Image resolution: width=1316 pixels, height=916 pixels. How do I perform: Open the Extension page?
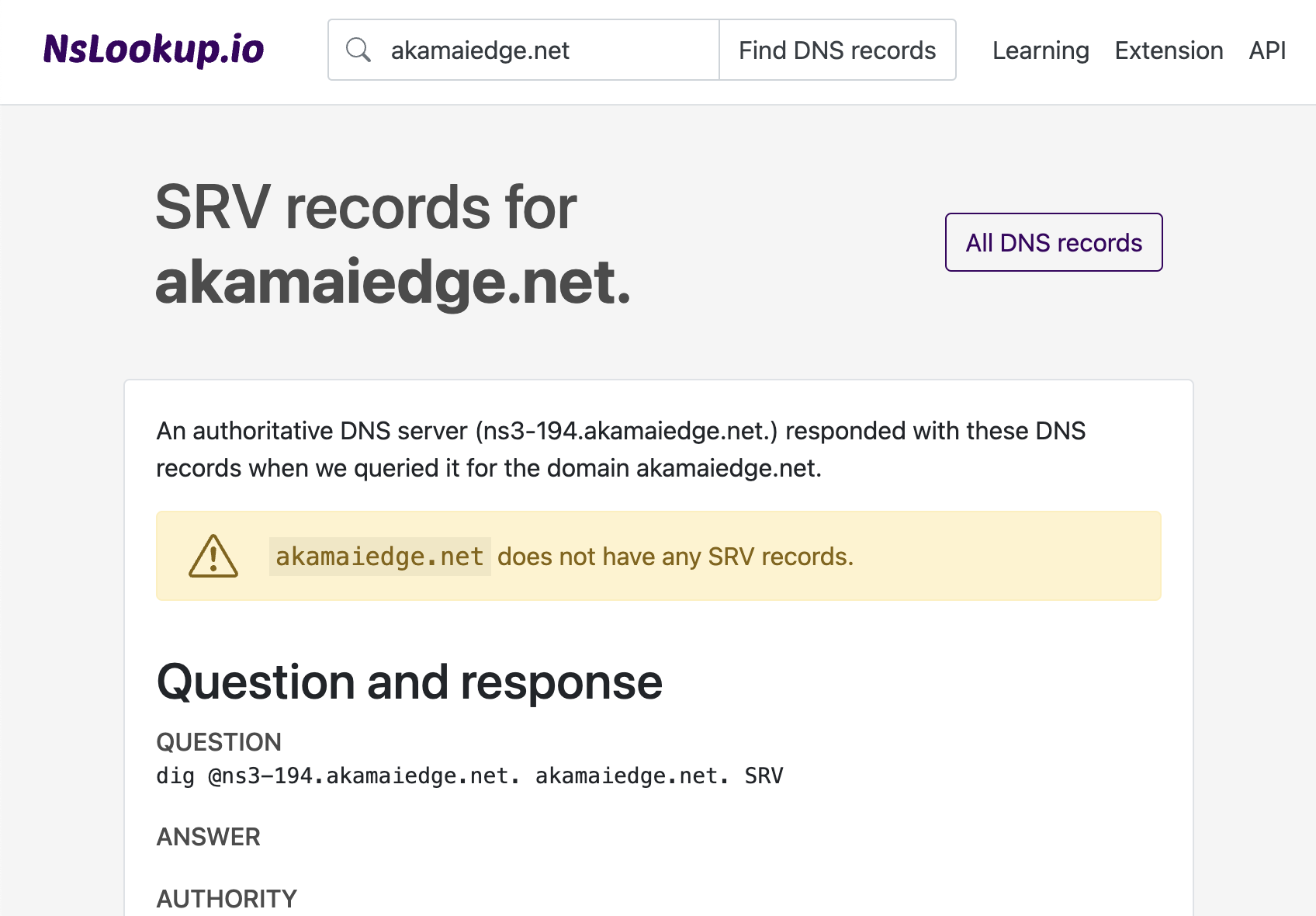tap(1169, 50)
